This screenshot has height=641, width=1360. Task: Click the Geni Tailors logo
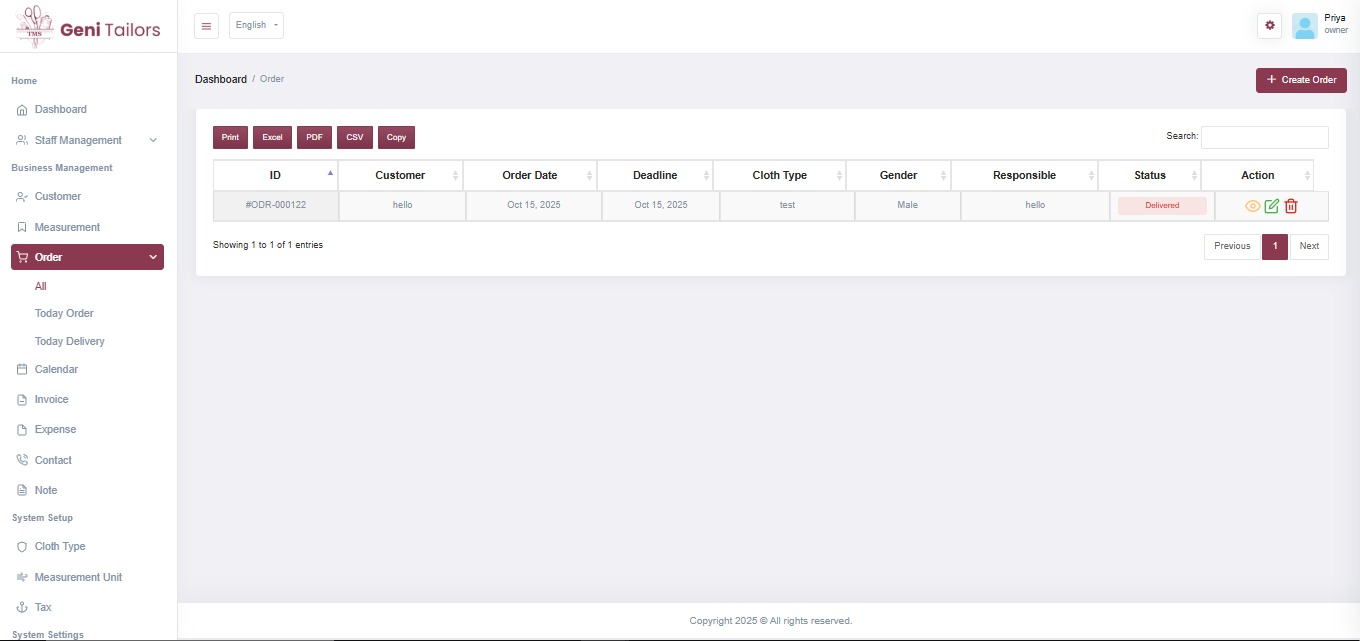[x=88, y=27]
